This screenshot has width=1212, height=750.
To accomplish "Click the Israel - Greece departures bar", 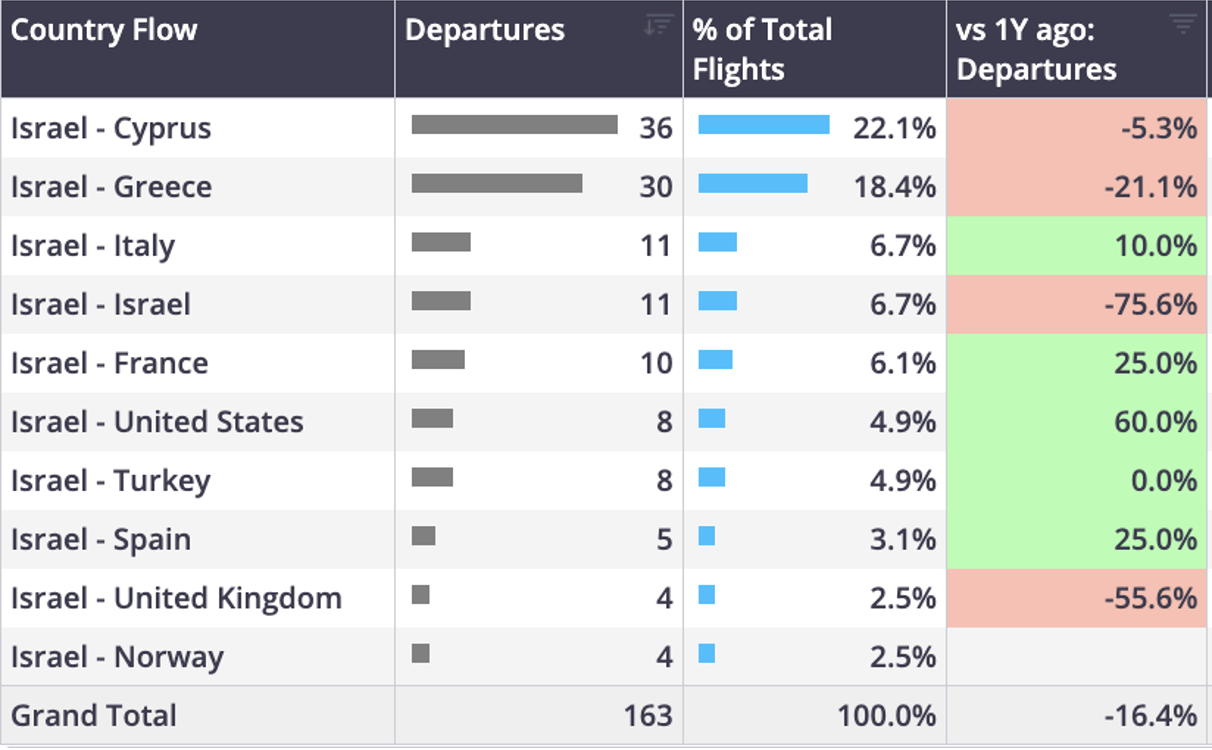I will pos(497,184).
